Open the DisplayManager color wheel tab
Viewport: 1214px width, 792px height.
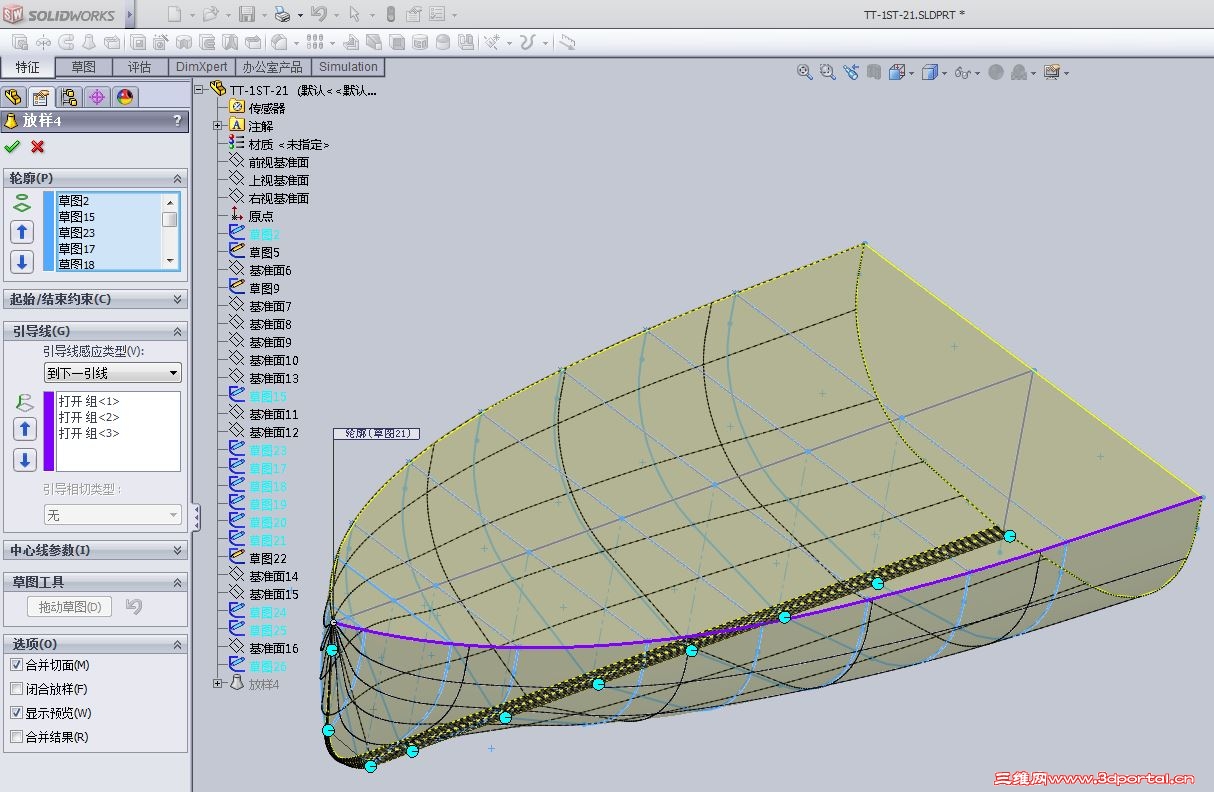(x=124, y=97)
